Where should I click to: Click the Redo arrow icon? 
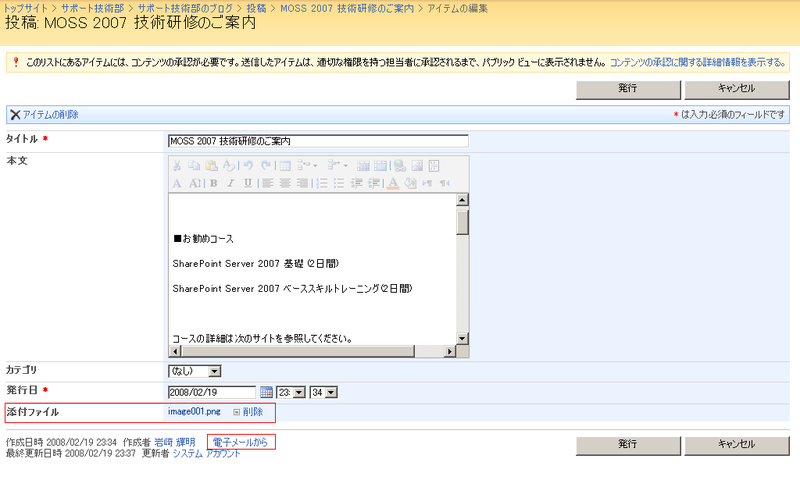pos(266,165)
